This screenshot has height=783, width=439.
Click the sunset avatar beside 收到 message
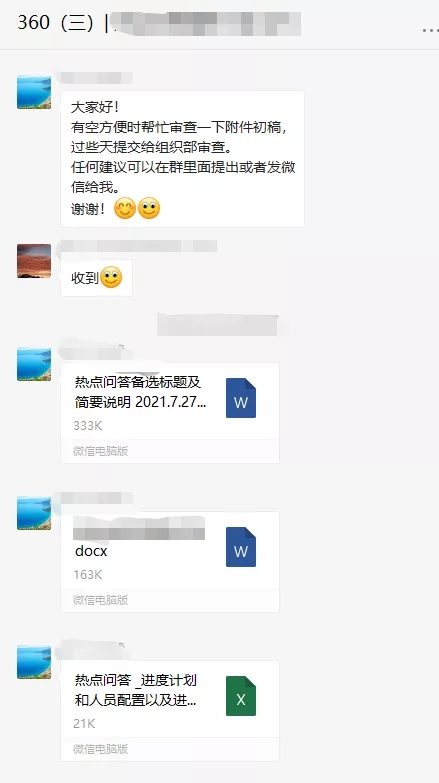point(34,261)
